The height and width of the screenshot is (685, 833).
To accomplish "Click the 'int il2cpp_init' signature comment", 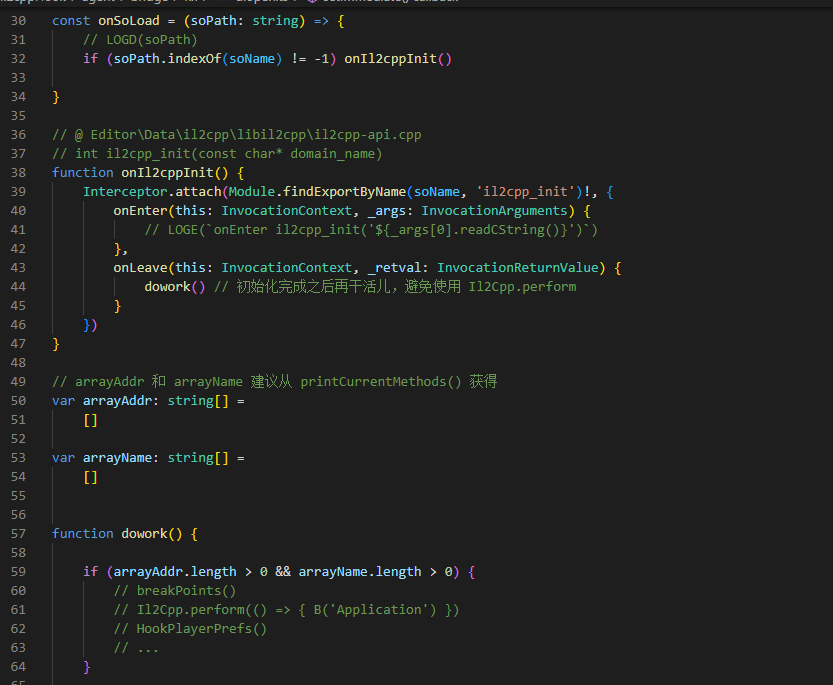I will [217, 154].
